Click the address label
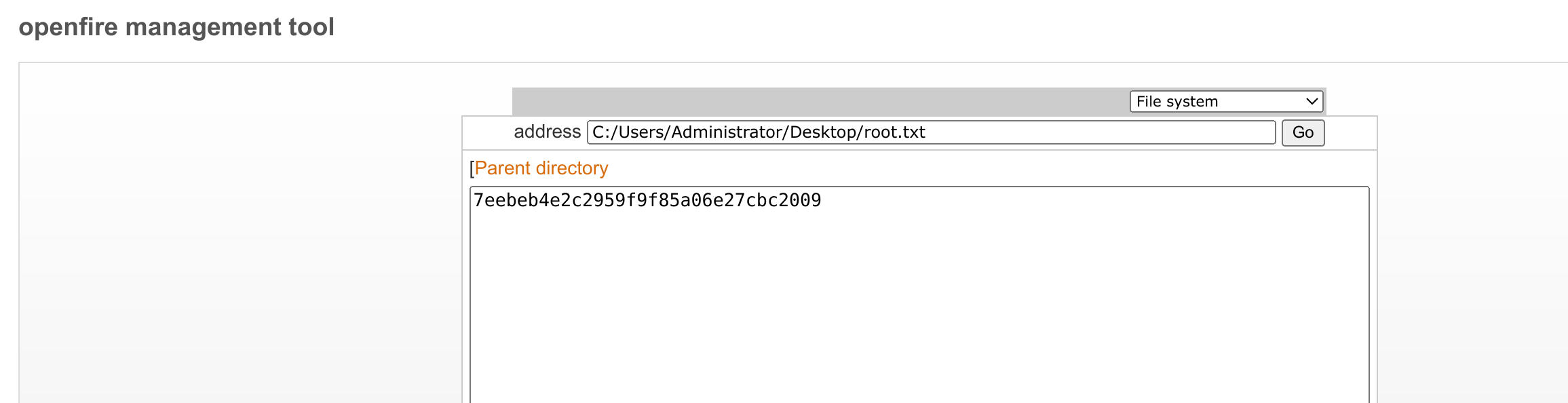This screenshot has width=1568, height=403. pos(547,132)
